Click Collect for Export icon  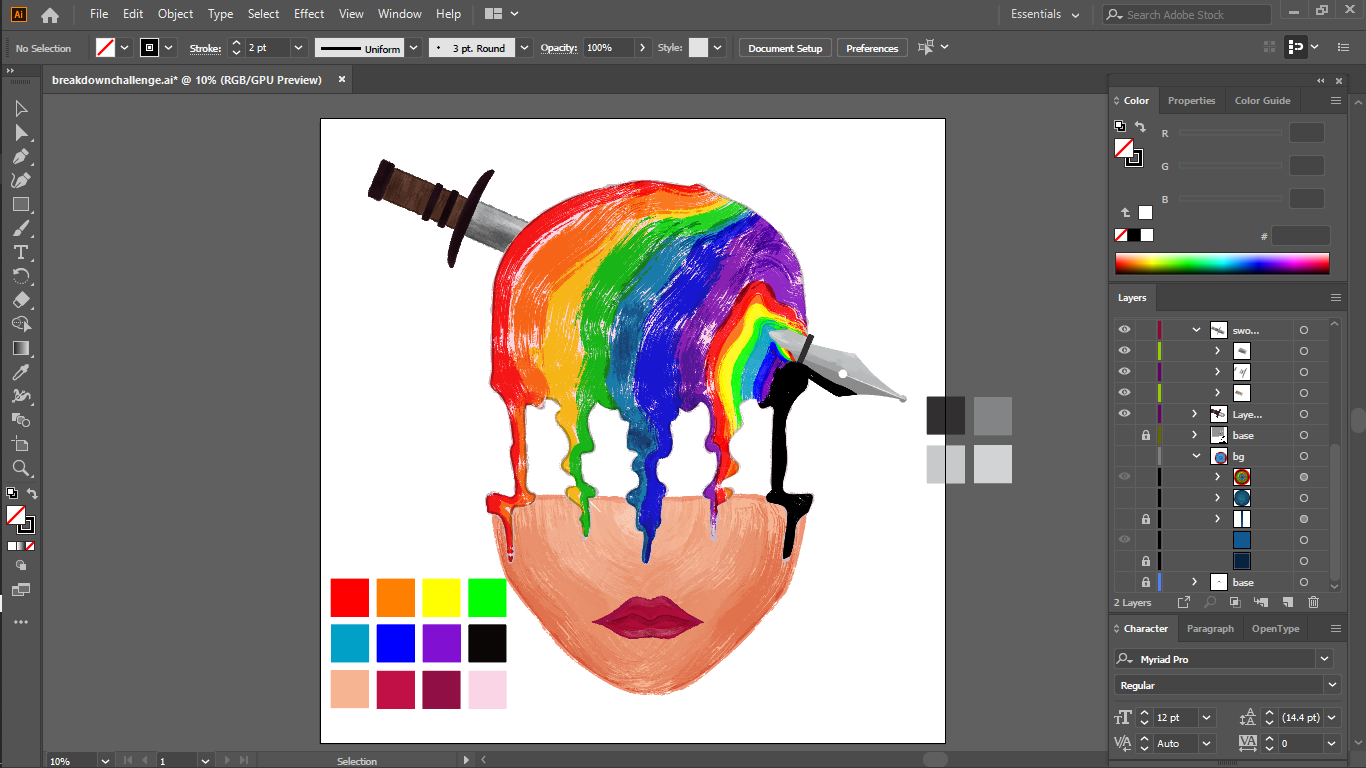point(1184,602)
